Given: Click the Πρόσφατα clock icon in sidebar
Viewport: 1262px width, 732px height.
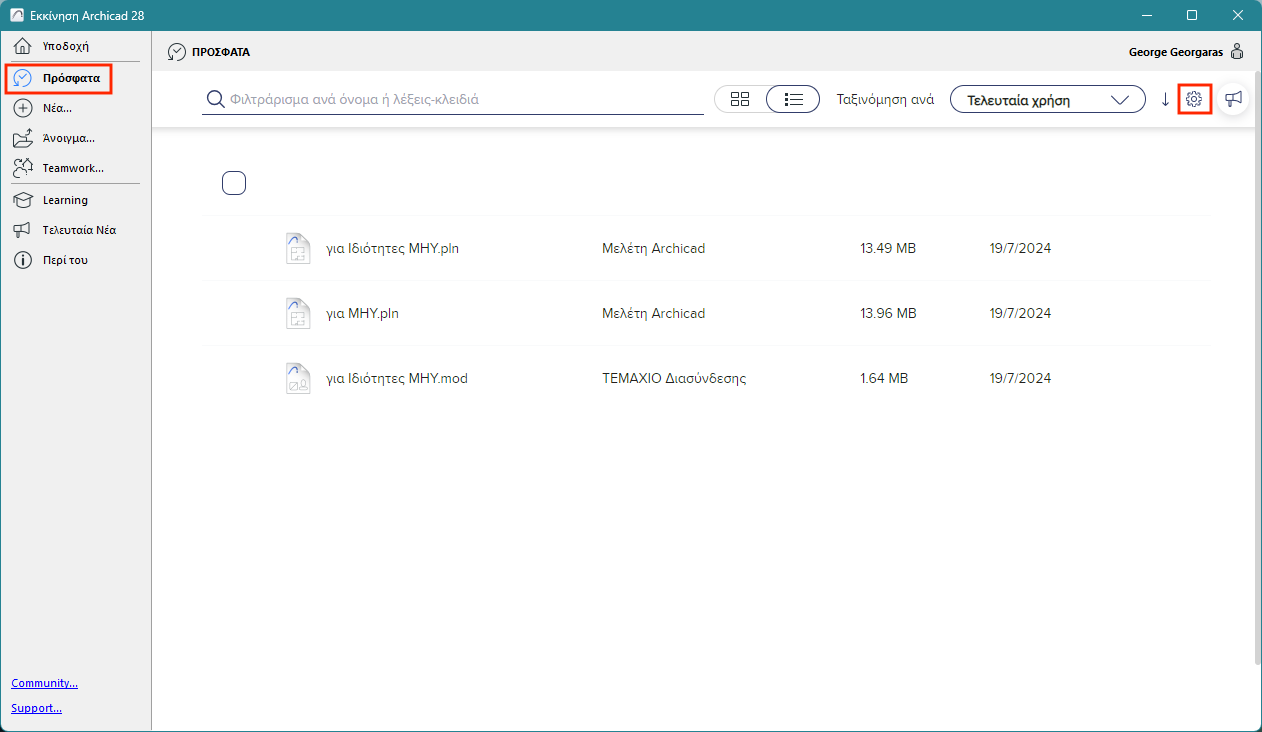Looking at the screenshot, I should 23,77.
